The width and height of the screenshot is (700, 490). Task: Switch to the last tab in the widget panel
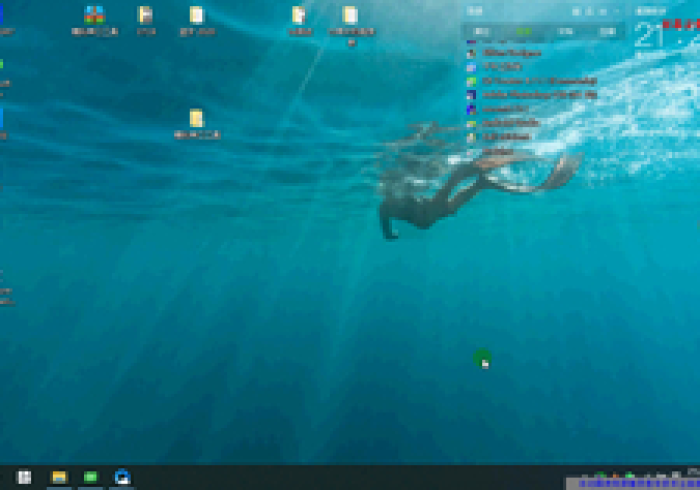click(x=607, y=32)
